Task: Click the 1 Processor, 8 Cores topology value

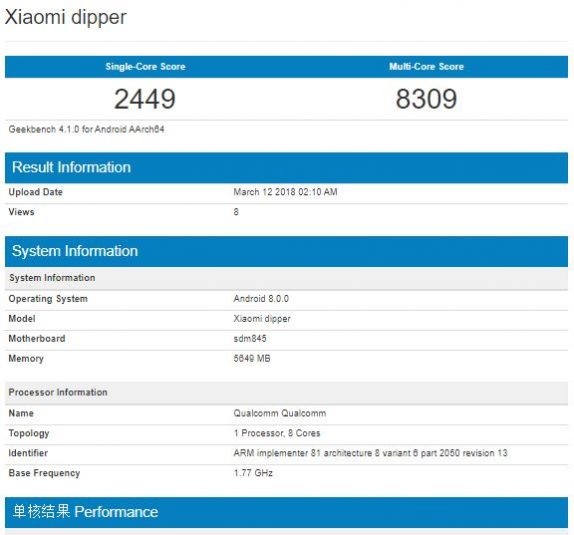Action: point(277,433)
